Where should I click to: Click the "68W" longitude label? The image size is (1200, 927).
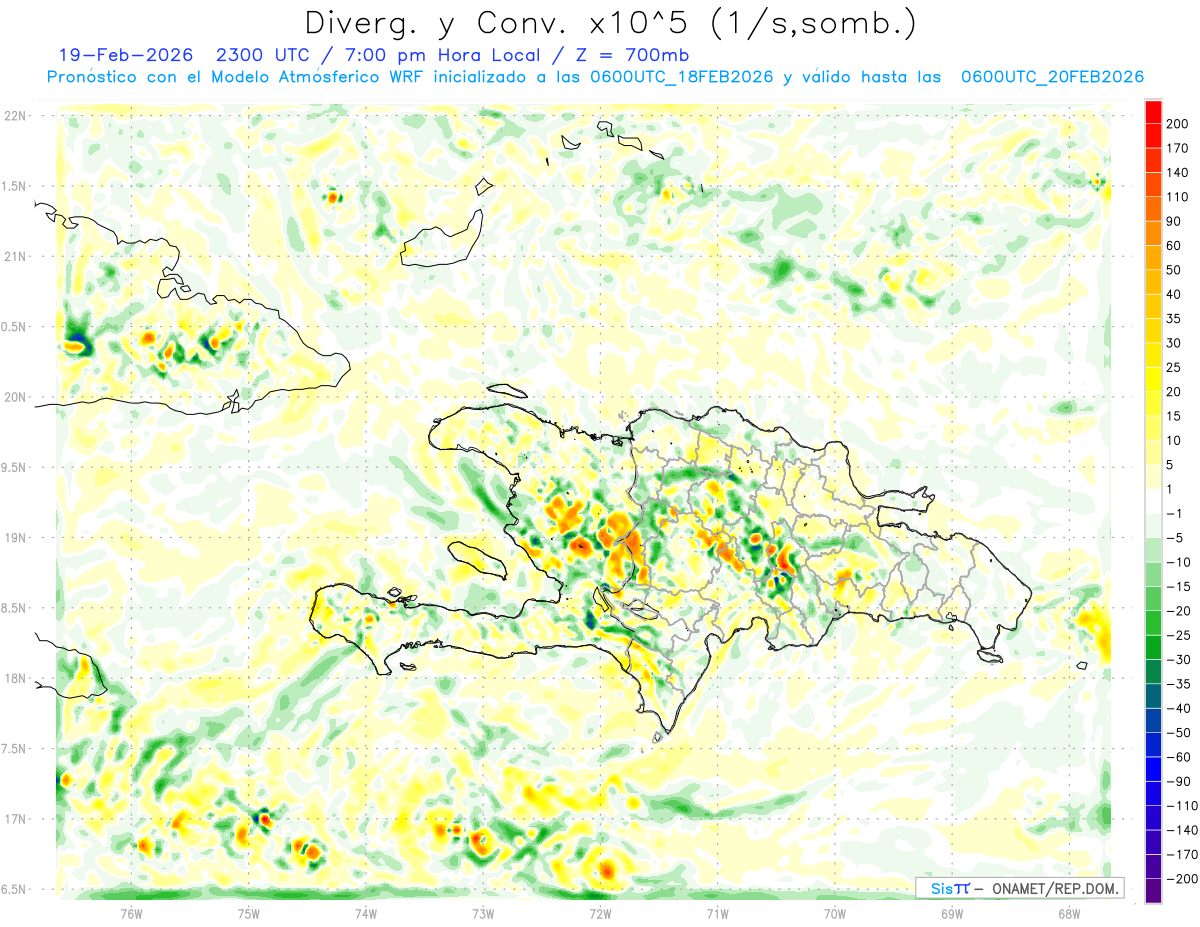click(1069, 913)
